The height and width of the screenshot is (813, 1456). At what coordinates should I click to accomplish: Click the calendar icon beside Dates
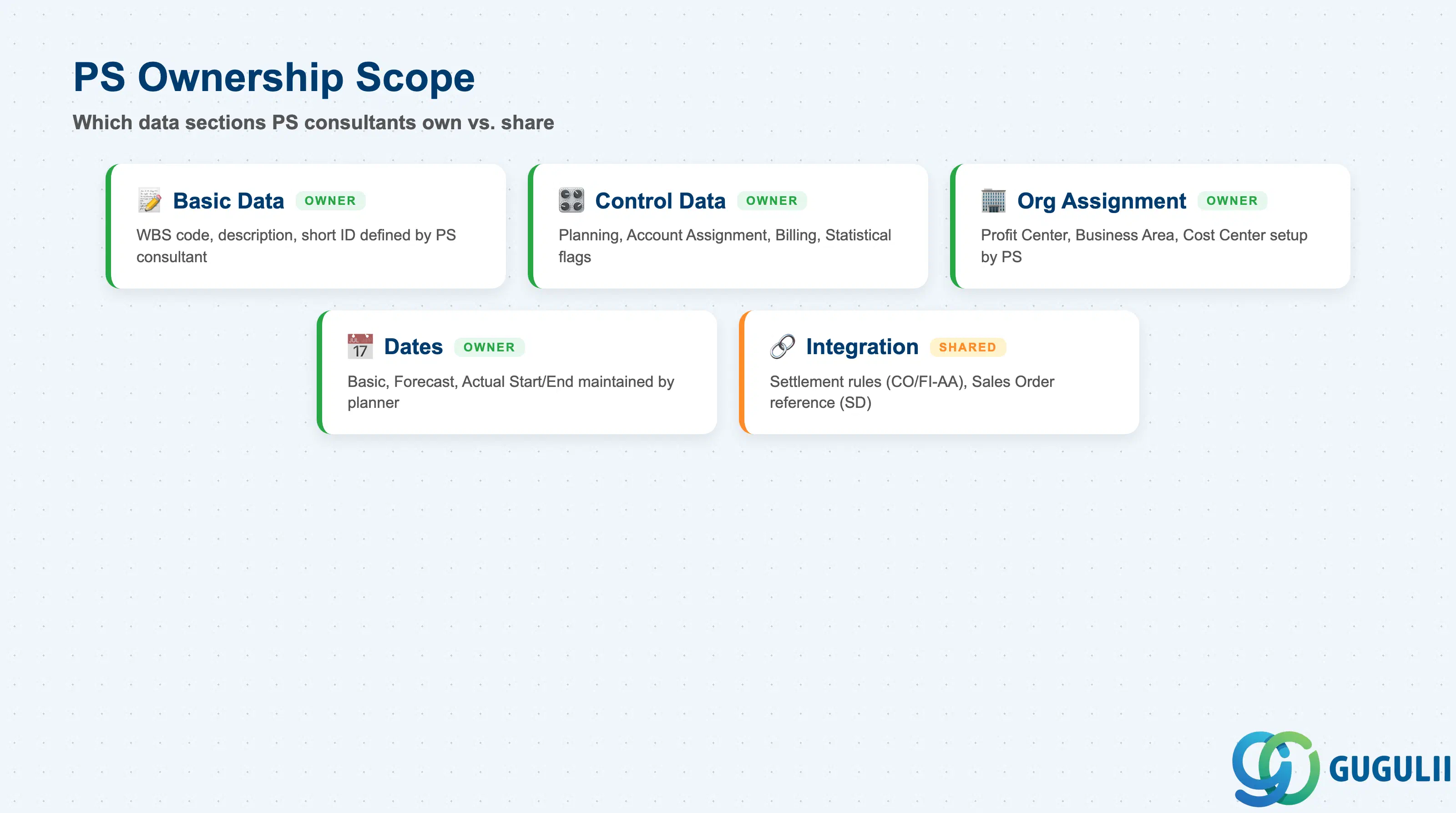point(360,346)
